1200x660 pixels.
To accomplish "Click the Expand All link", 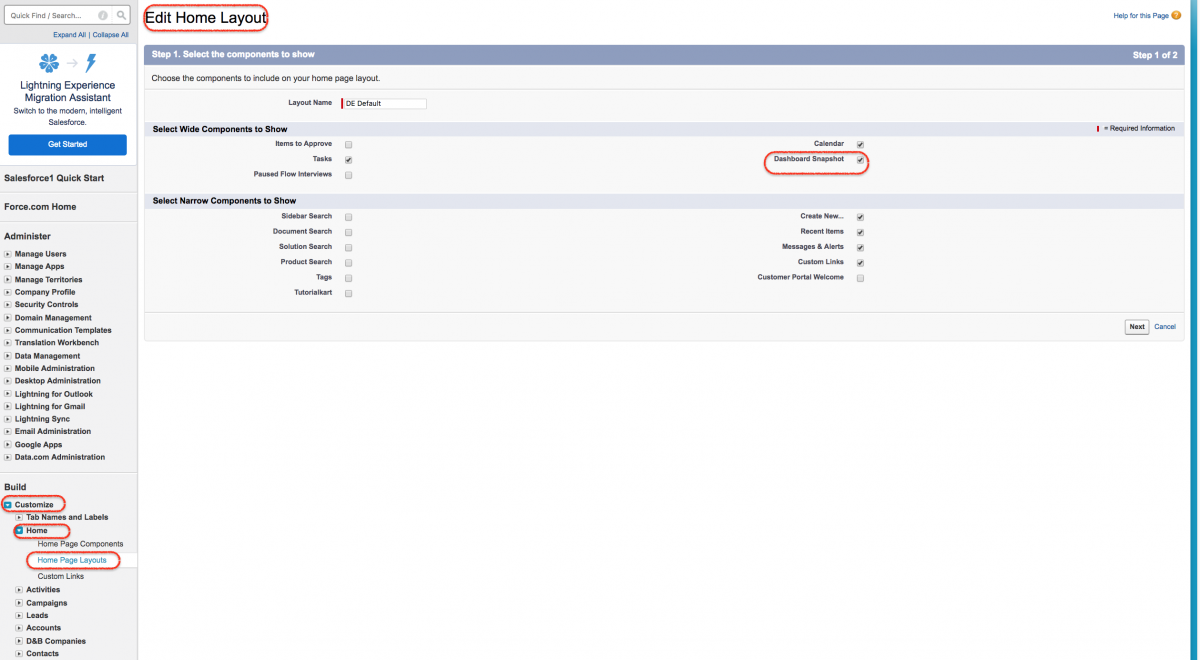I will pos(70,35).
